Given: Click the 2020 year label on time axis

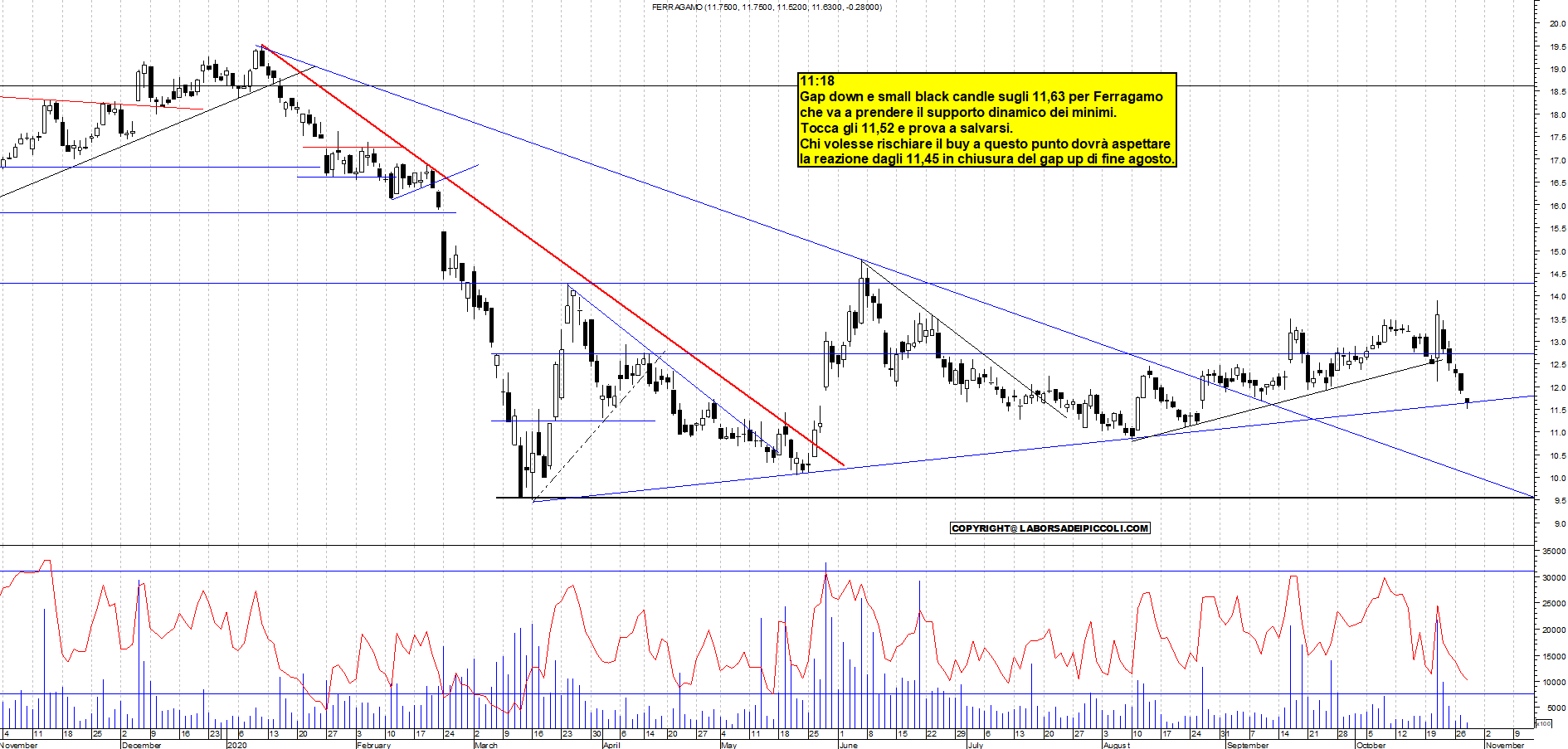Looking at the screenshot, I should [236, 745].
